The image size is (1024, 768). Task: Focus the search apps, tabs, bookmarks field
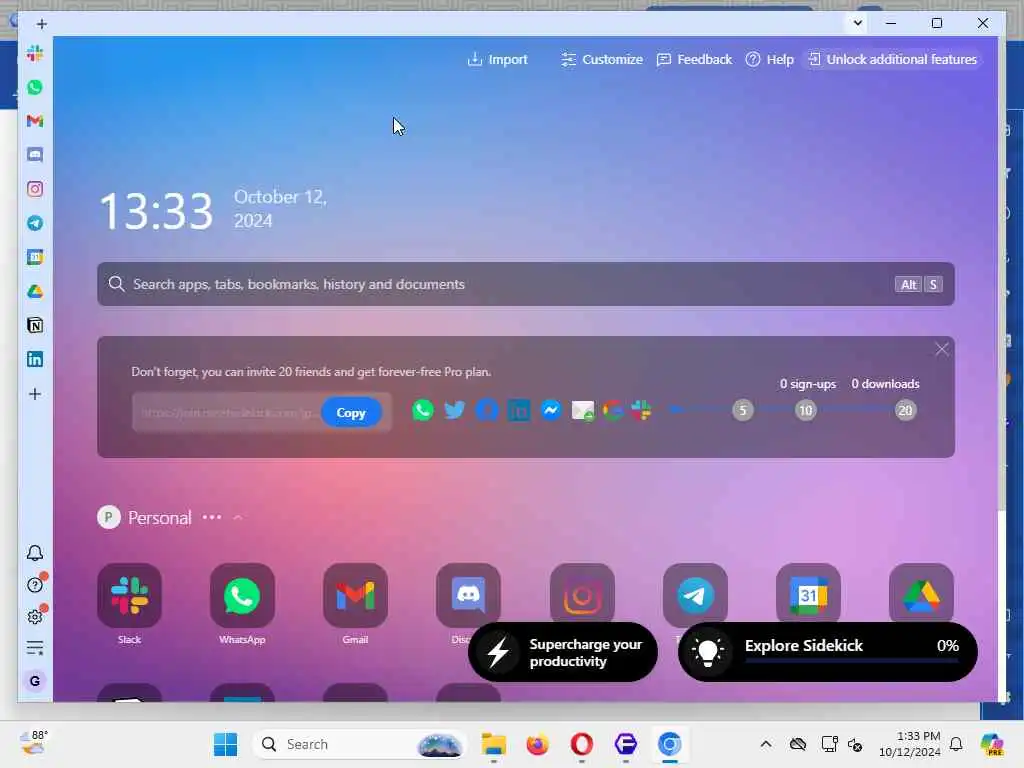(526, 284)
